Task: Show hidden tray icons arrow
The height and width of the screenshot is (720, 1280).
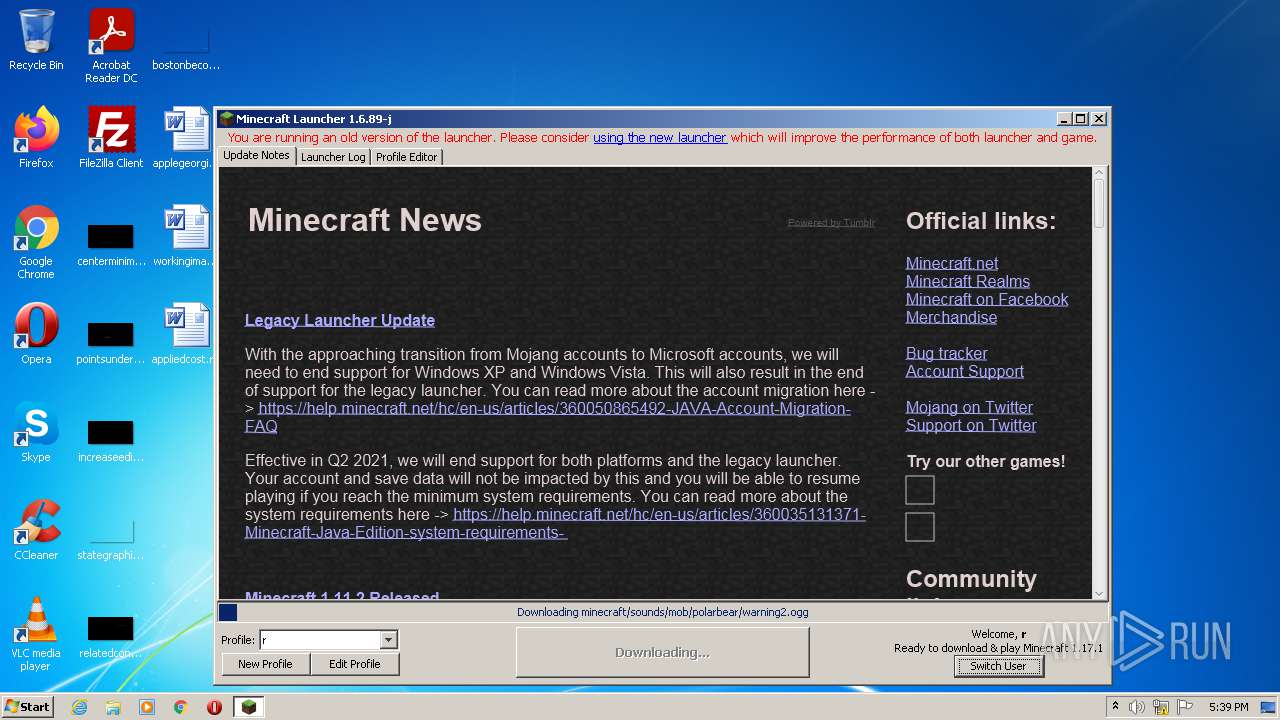Action: [1116, 707]
